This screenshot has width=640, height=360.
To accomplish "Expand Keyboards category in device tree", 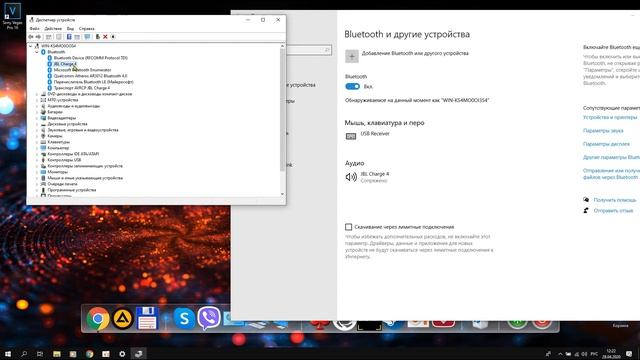I will (37, 142).
